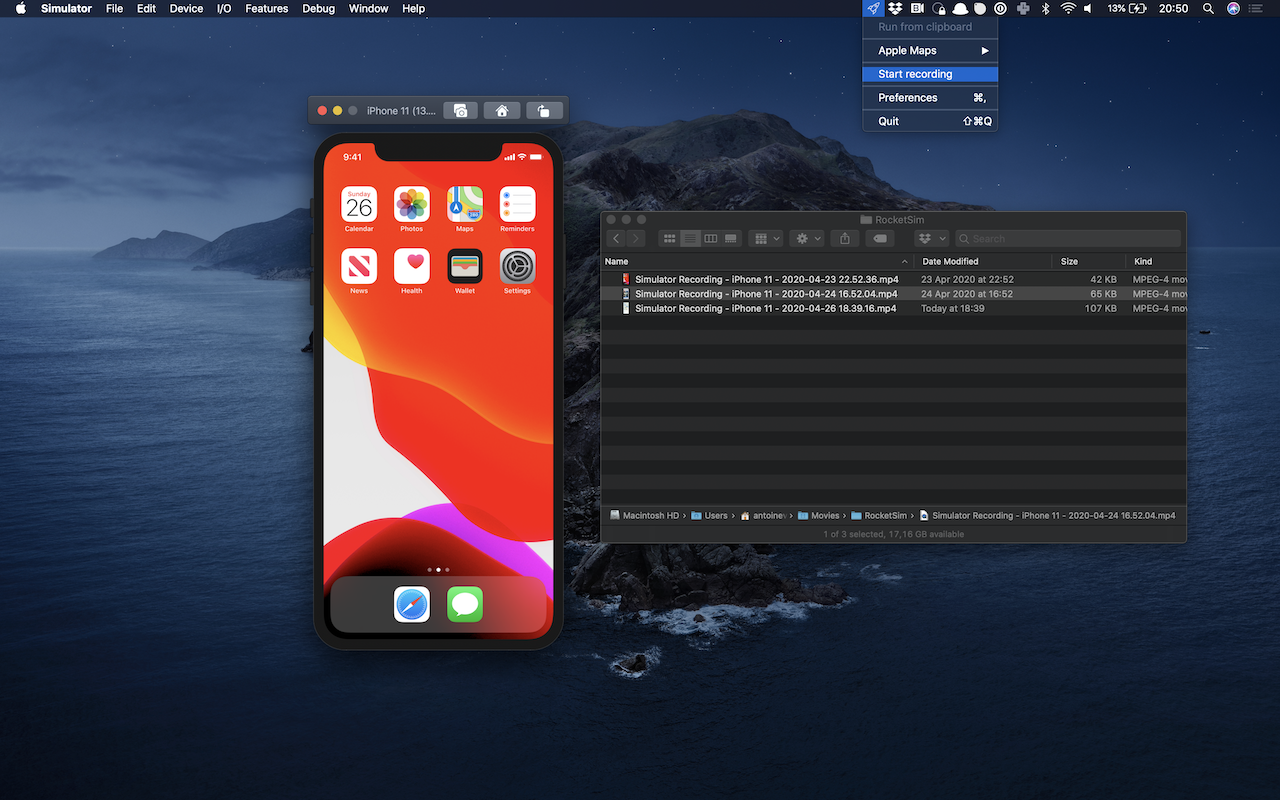
Task: Click the 20:50 clock in menu bar
Action: tap(1173, 8)
